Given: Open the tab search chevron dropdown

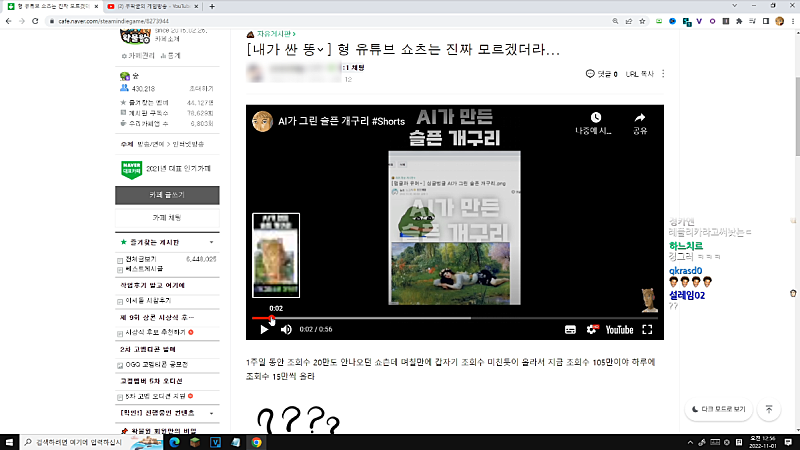Looking at the screenshot, I should click(734, 6).
